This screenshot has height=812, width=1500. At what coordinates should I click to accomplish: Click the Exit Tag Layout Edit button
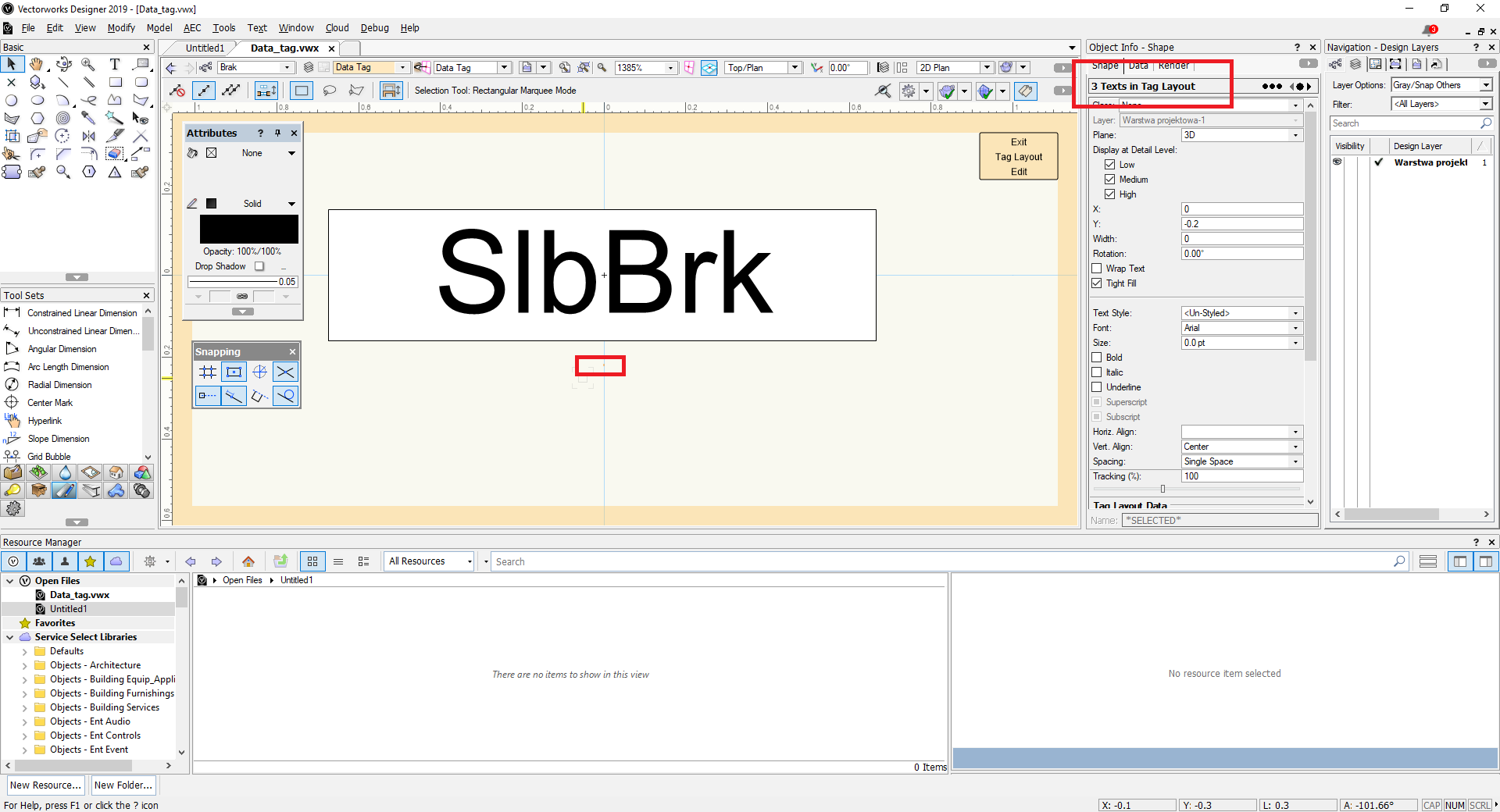[1018, 156]
